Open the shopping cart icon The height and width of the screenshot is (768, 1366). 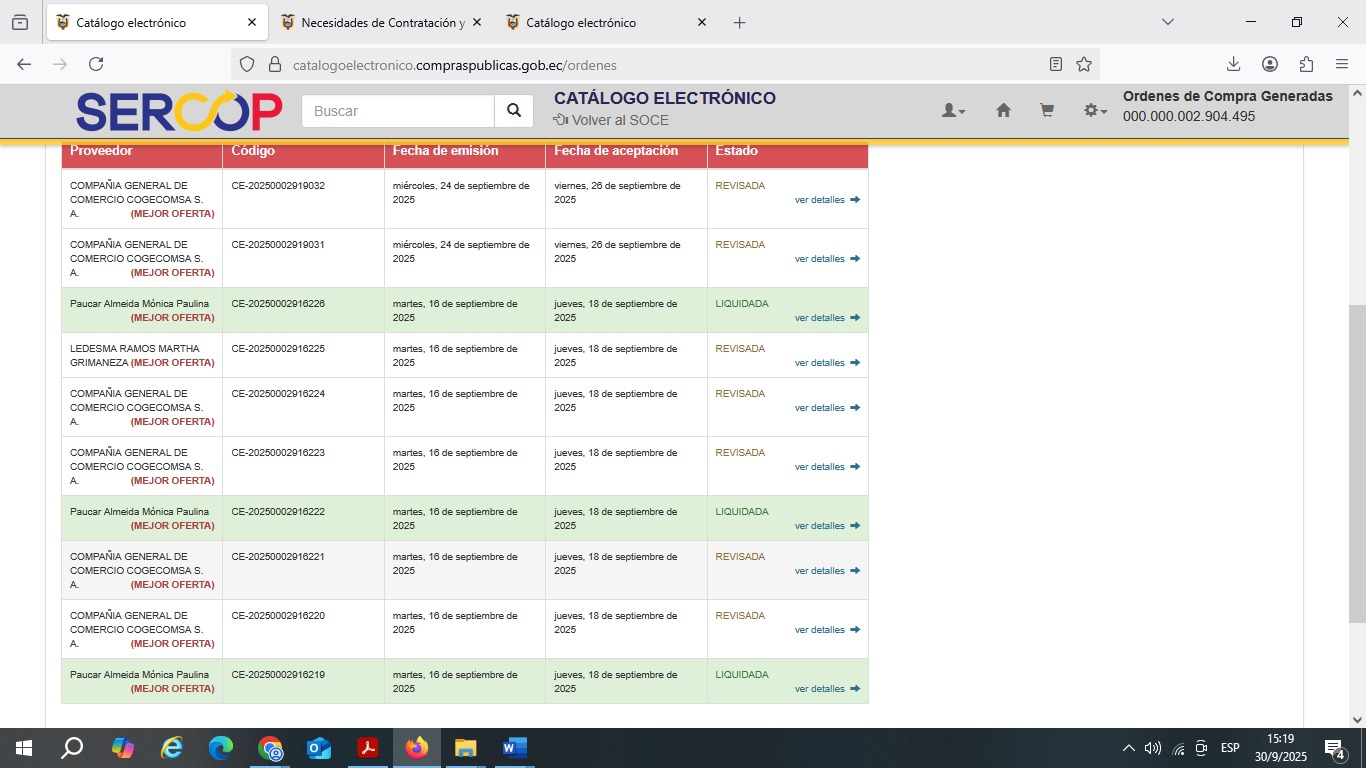(x=1047, y=111)
